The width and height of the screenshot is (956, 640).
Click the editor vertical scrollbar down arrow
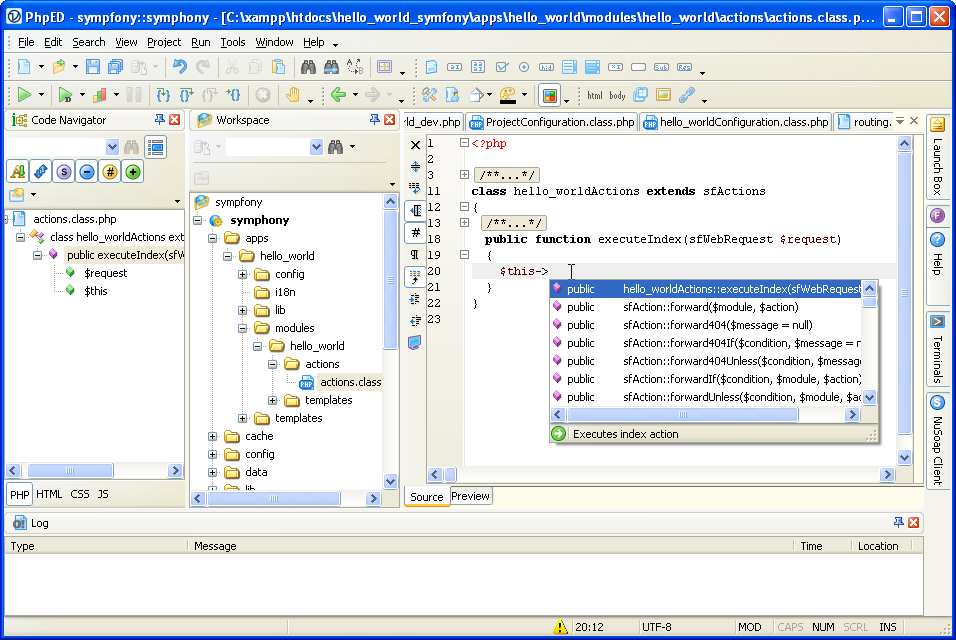[x=905, y=457]
